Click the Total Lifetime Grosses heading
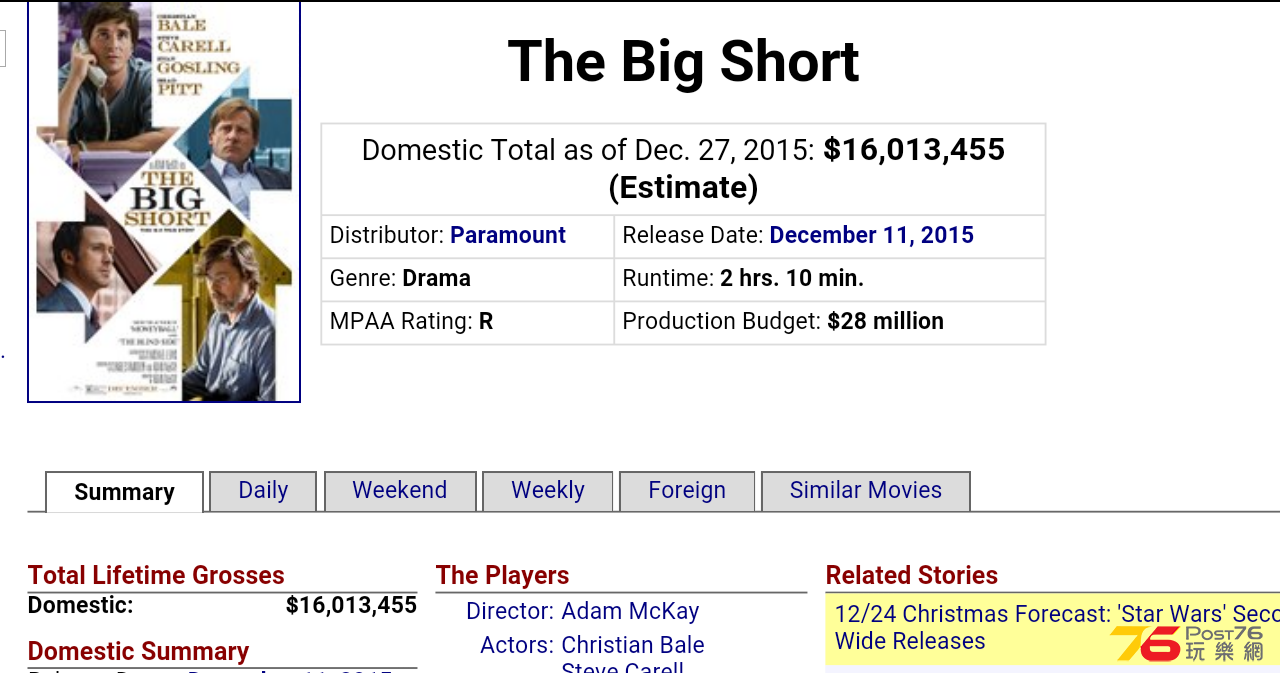The image size is (1280, 674). coord(156,575)
